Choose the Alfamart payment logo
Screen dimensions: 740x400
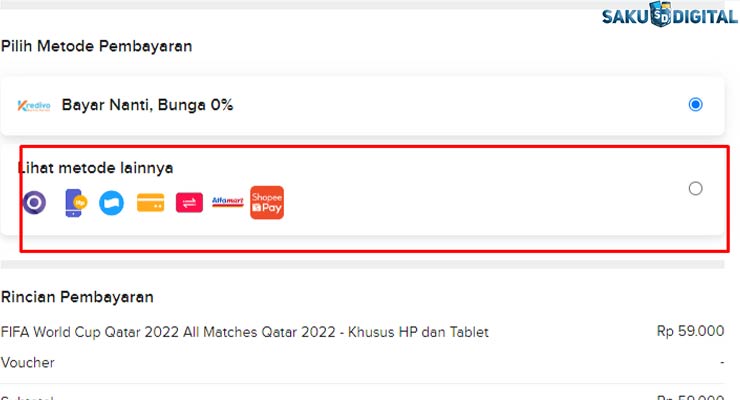(228, 203)
